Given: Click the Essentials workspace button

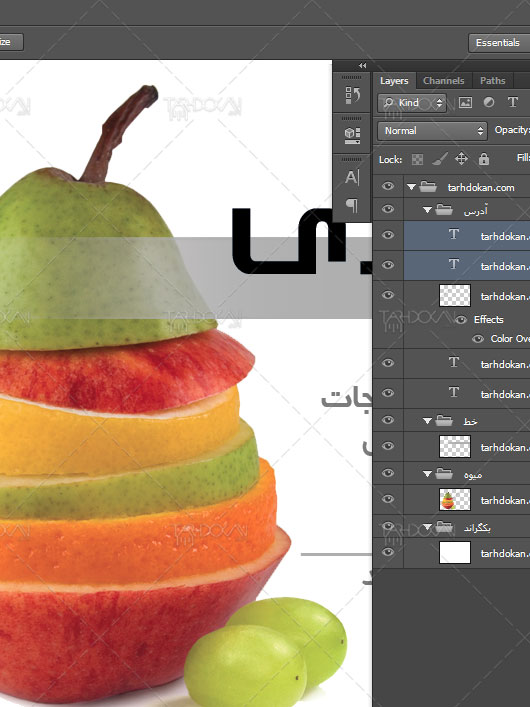Looking at the screenshot, I should pos(498,43).
